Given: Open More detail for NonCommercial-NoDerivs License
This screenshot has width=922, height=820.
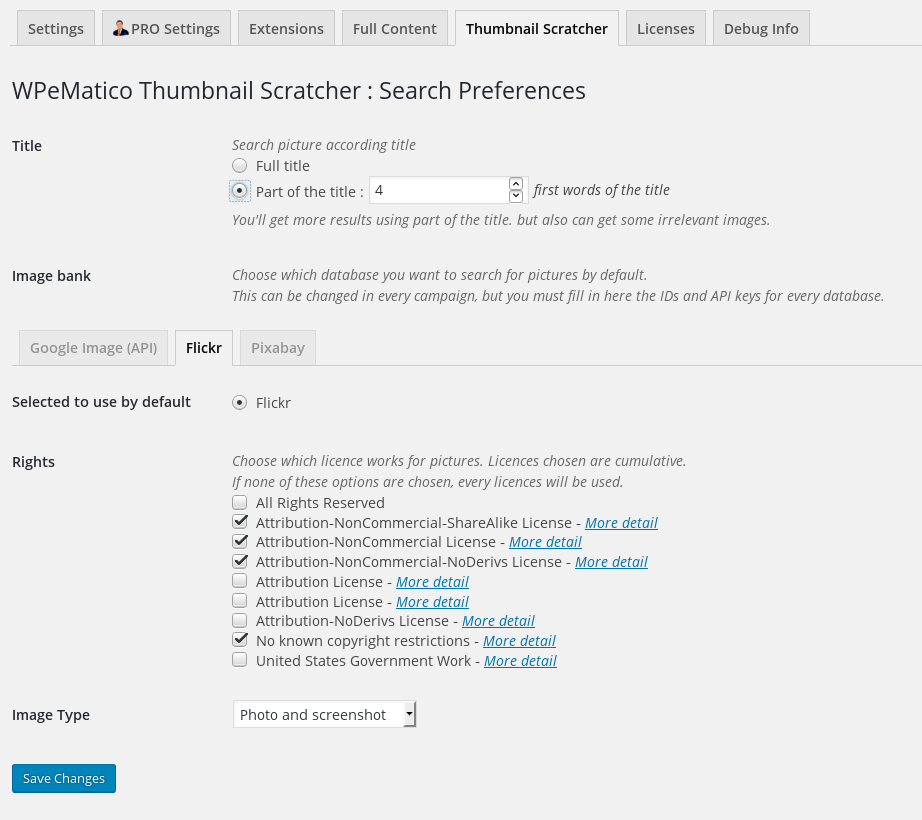Looking at the screenshot, I should click(x=612, y=562).
